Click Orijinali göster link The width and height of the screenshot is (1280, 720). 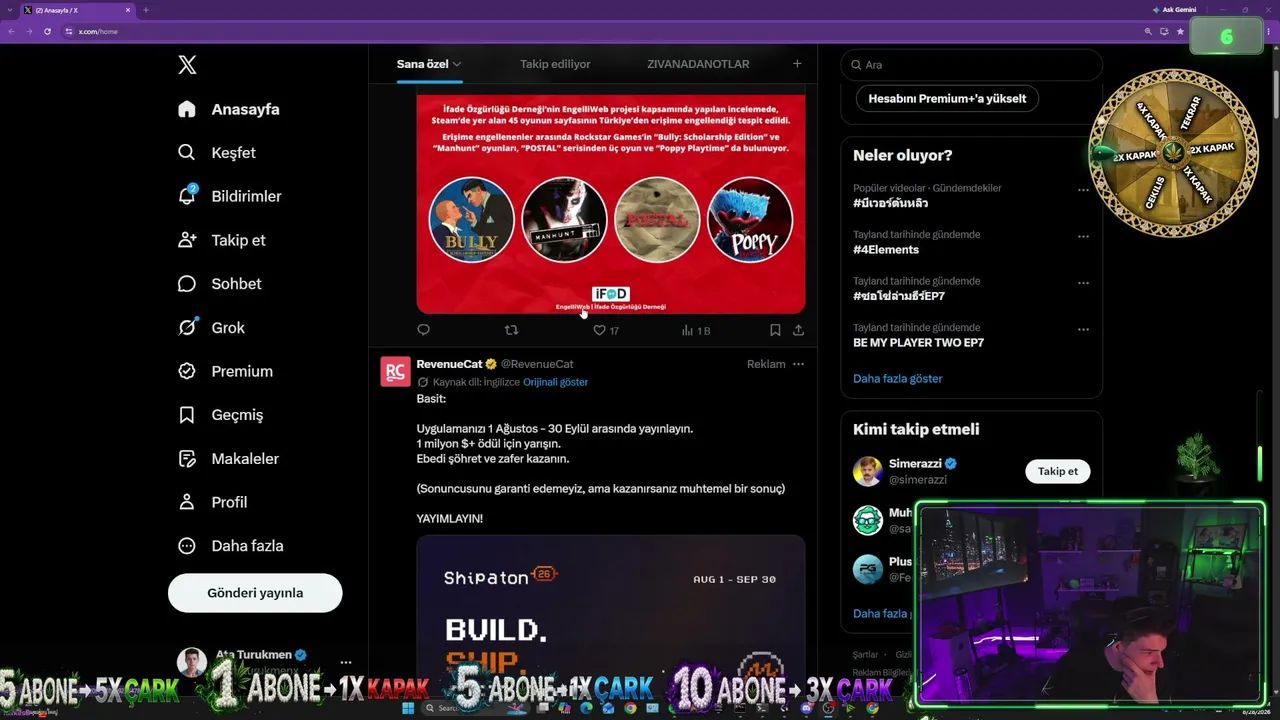(x=555, y=382)
